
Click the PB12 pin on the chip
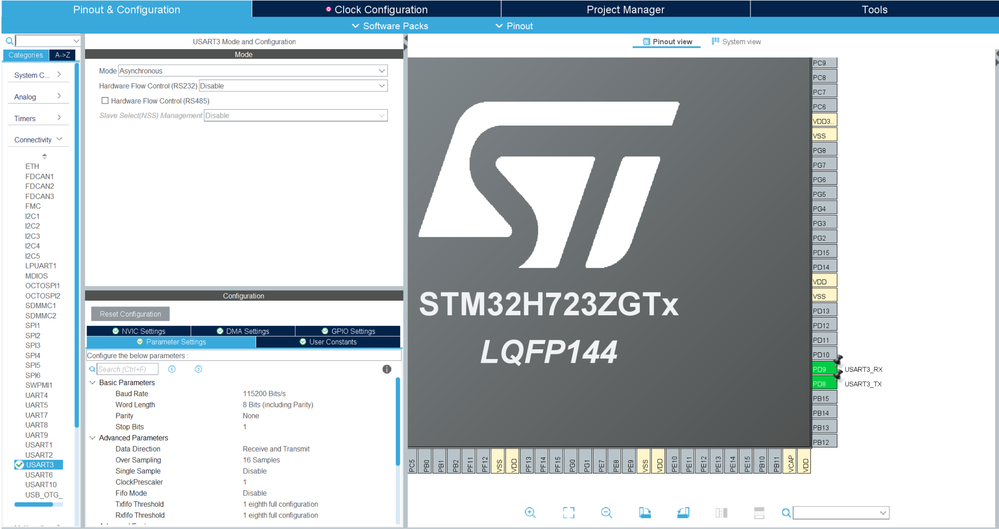(824, 442)
